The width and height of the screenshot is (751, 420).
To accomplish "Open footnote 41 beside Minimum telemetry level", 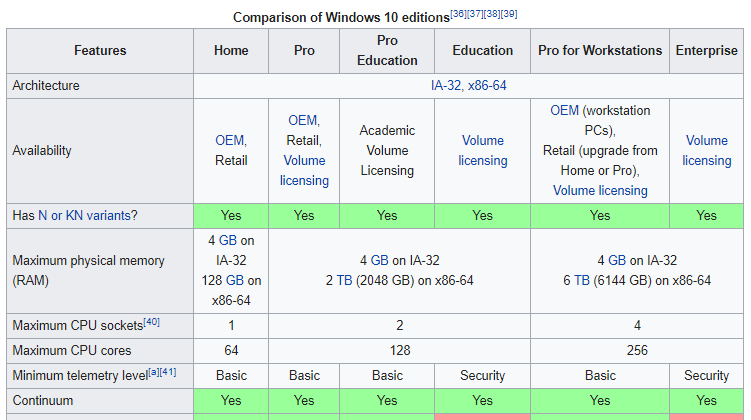I will pos(168,372).
